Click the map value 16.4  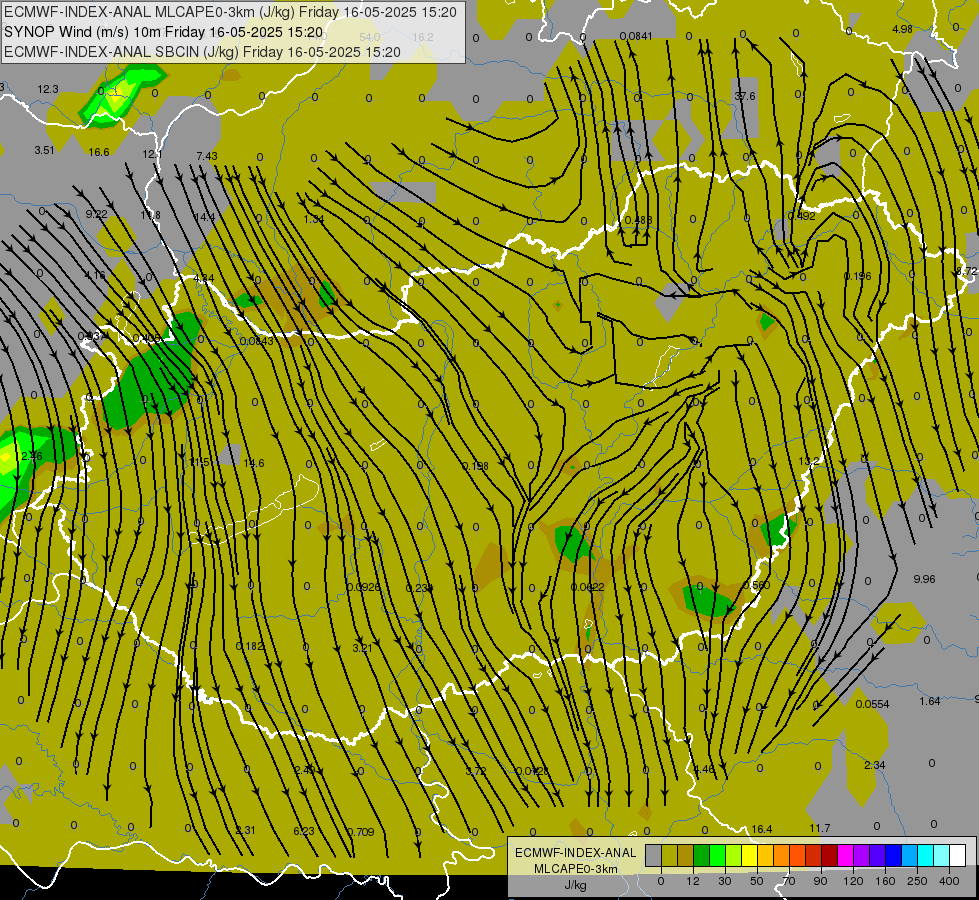coord(762,829)
